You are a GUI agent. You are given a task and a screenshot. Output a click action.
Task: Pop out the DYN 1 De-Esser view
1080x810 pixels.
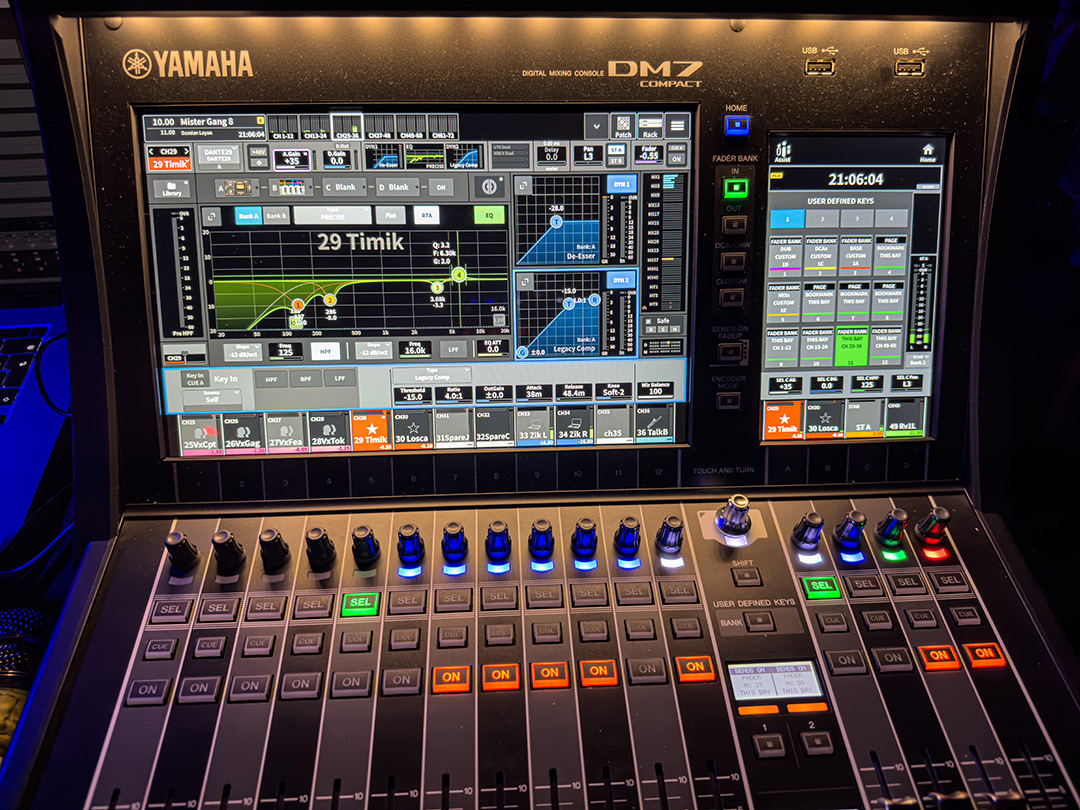point(524,185)
